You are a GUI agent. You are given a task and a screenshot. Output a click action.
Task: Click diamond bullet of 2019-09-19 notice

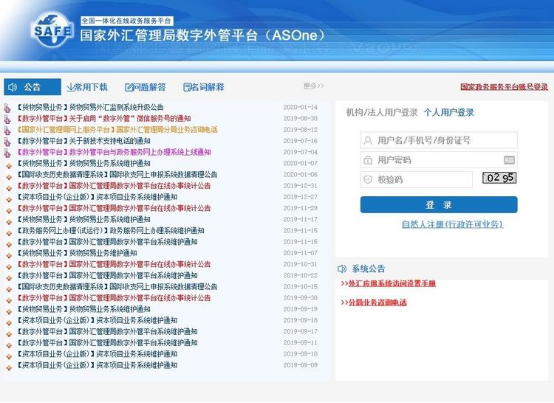pyautogui.click(x=9, y=312)
